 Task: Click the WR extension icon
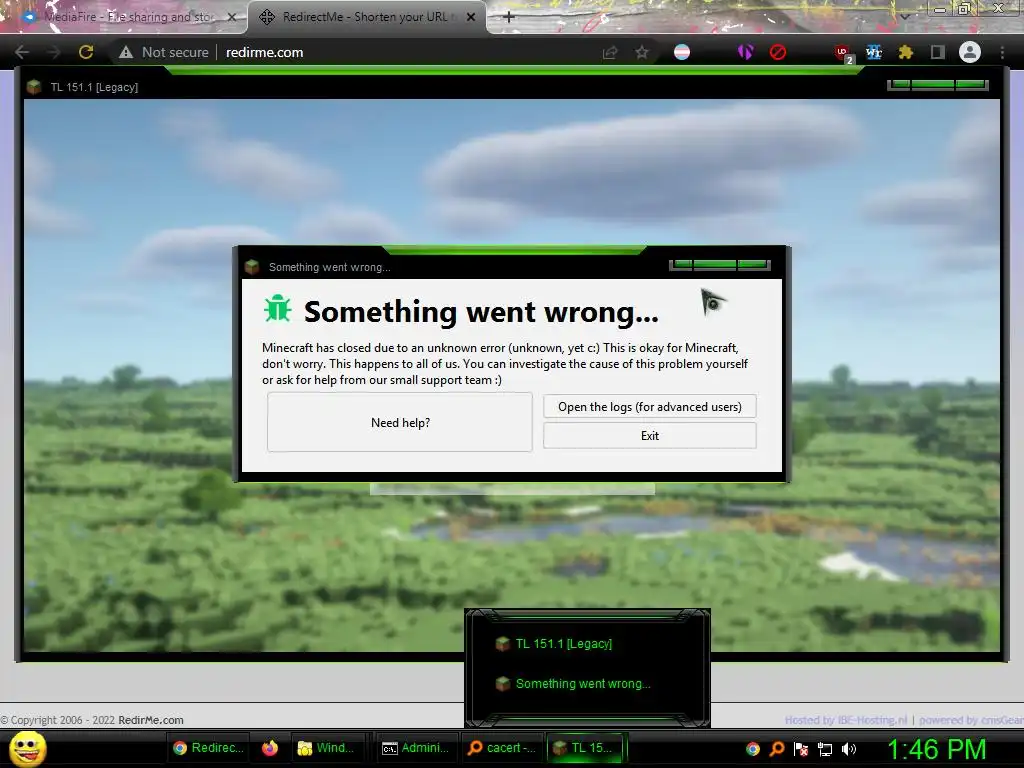tap(874, 52)
